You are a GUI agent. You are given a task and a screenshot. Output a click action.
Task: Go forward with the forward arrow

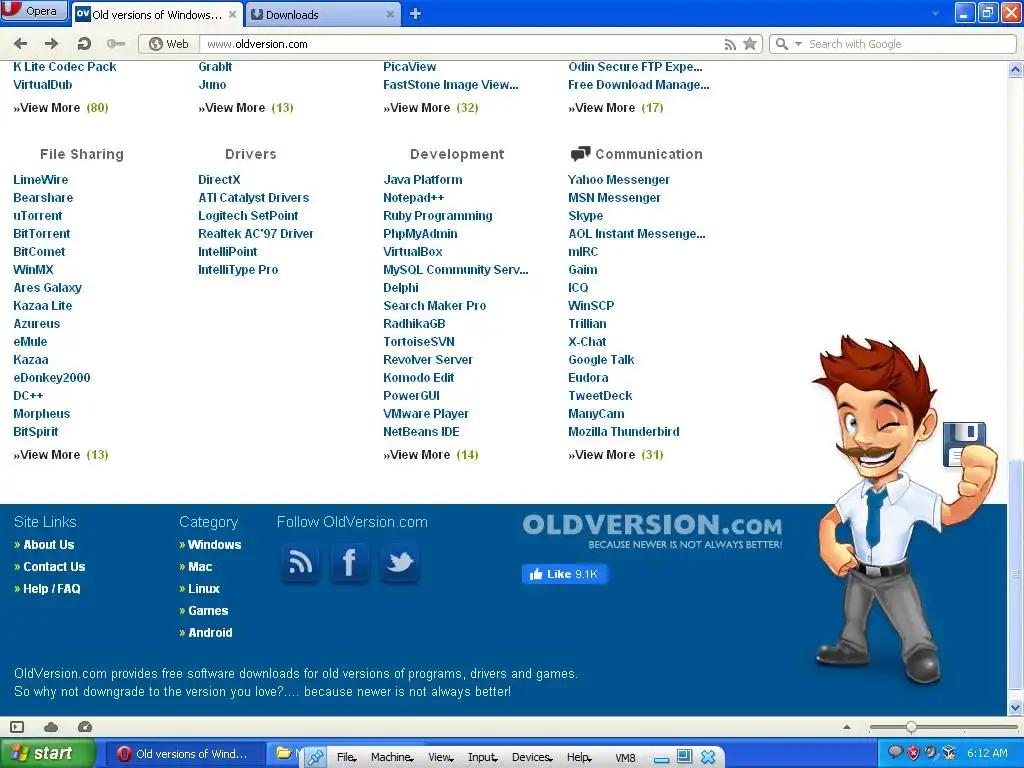click(52, 44)
